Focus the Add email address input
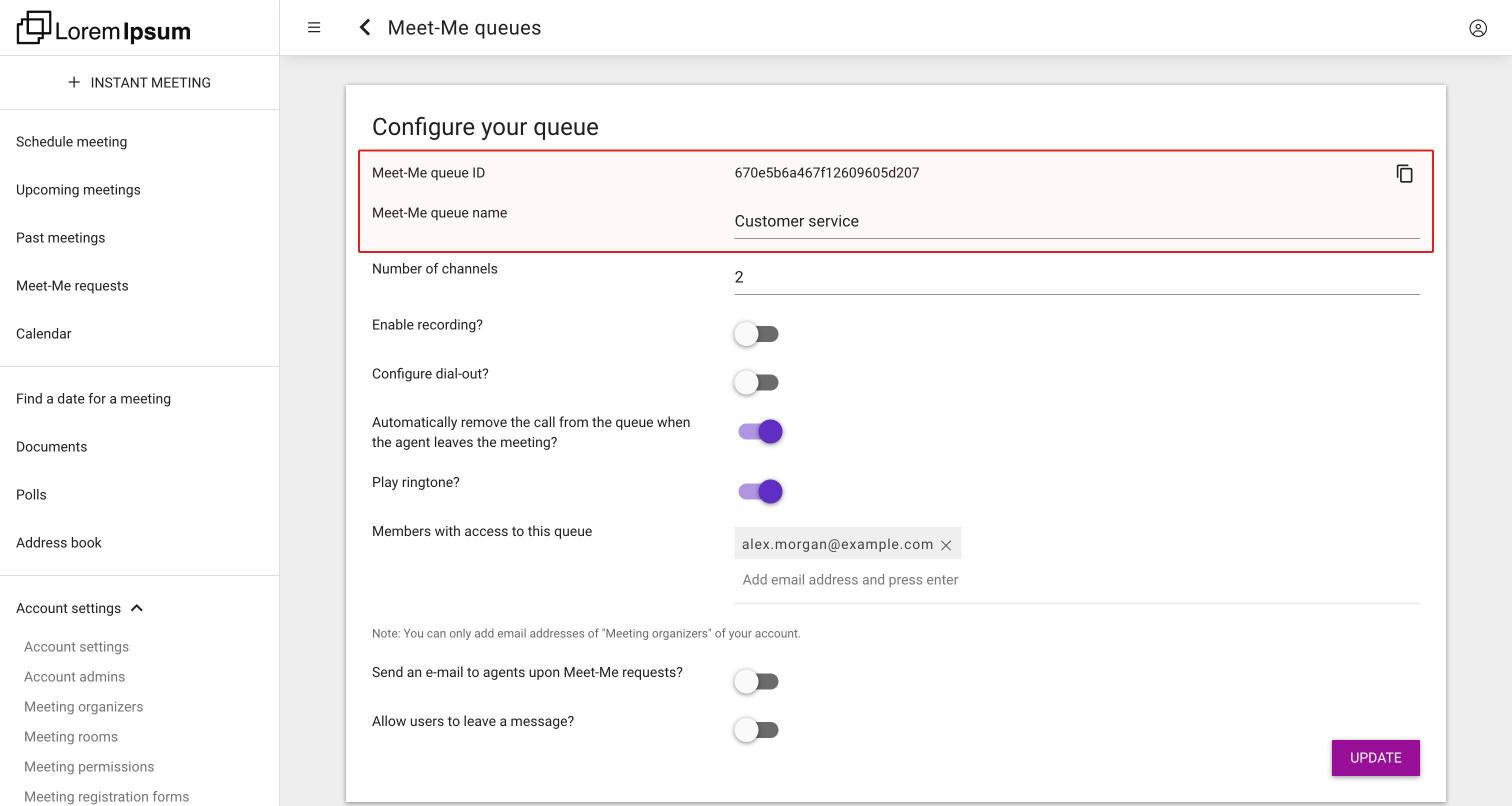The height and width of the screenshot is (806, 1512). [1077, 580]
